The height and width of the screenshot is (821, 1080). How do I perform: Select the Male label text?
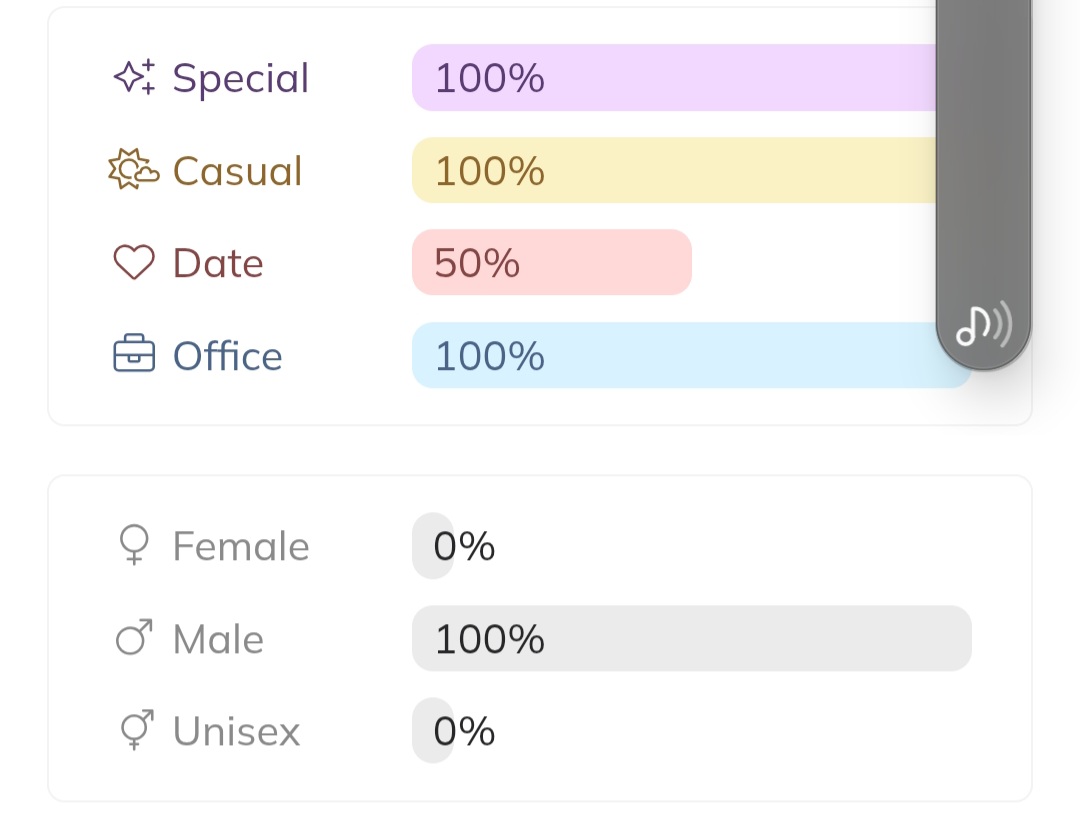pyautogui.click(x=218, y=639)
